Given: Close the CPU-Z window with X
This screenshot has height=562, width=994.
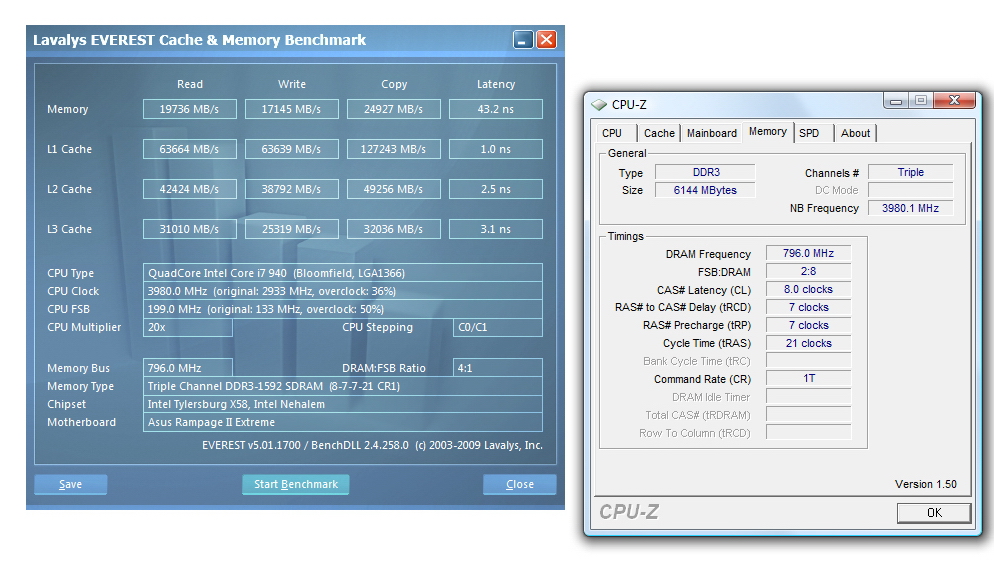Looking at the screenshot, I should (x=954, y=100).
